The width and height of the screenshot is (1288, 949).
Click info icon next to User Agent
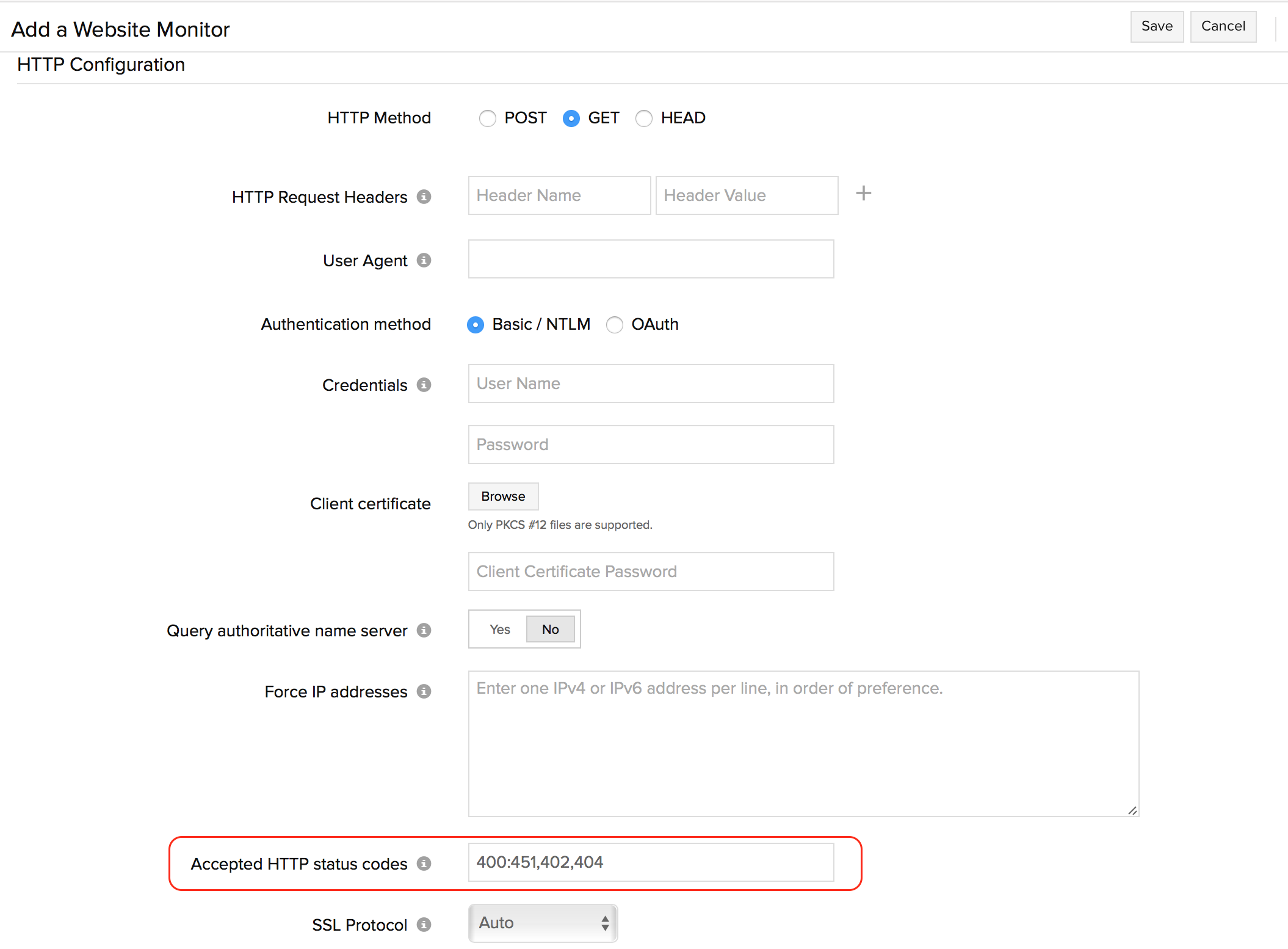(x=424, y=260)
